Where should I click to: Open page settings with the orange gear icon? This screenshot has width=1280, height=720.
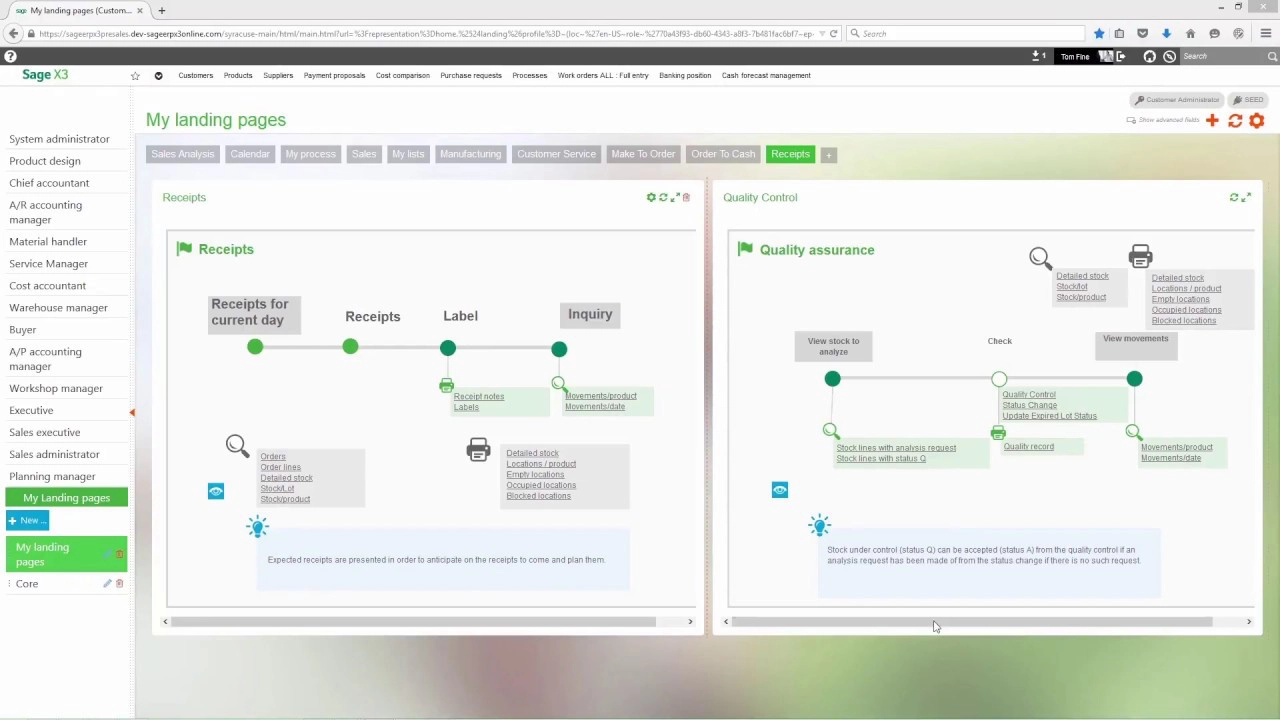click(1257, 121)
